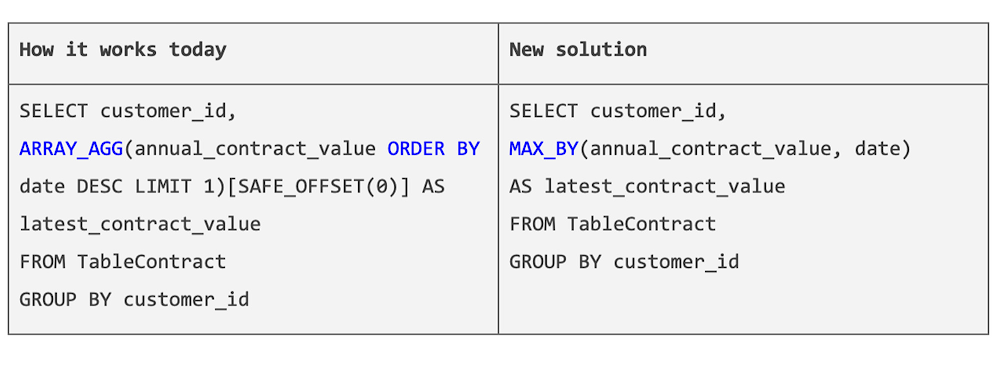The width and height of the screenshot is (1000, 365).
Task: Click the "How it works today" header
Action: tap(122, 50)
